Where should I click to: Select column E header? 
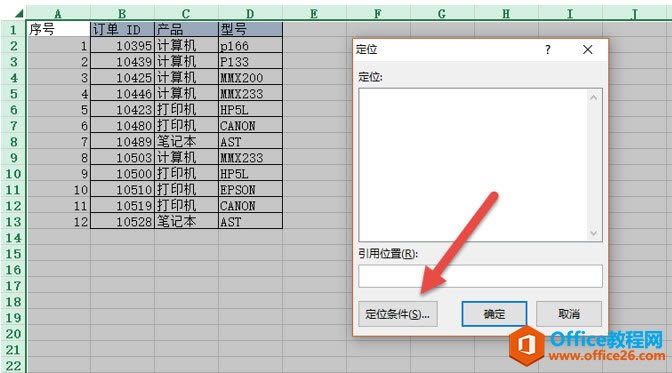[314, 13]
